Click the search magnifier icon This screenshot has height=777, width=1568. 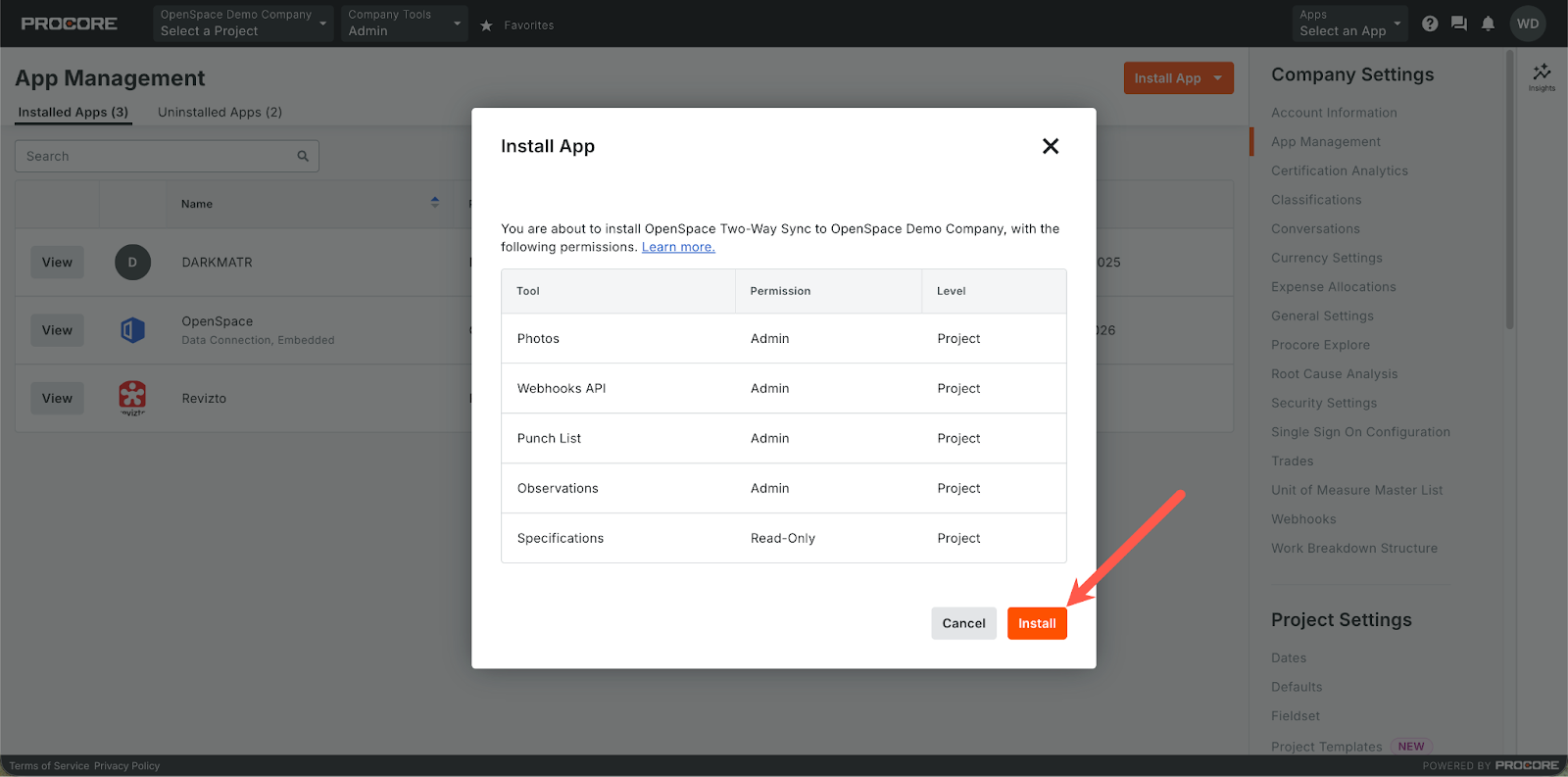(303, 156)
